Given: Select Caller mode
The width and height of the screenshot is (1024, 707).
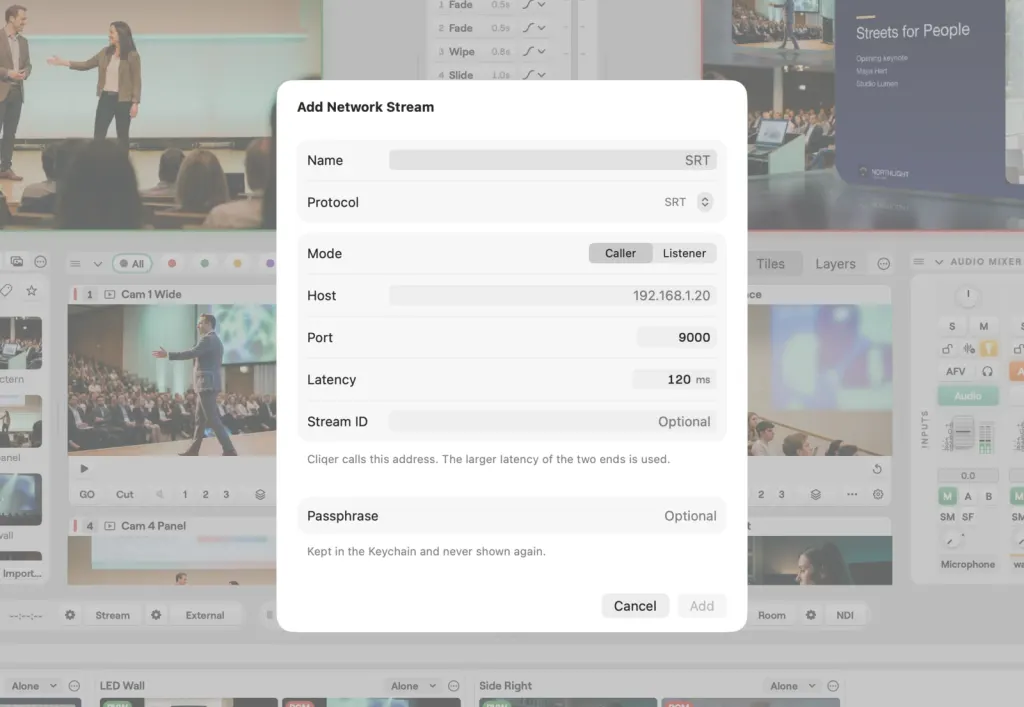Looking at the screenshot, I should (x=620, y=253).
